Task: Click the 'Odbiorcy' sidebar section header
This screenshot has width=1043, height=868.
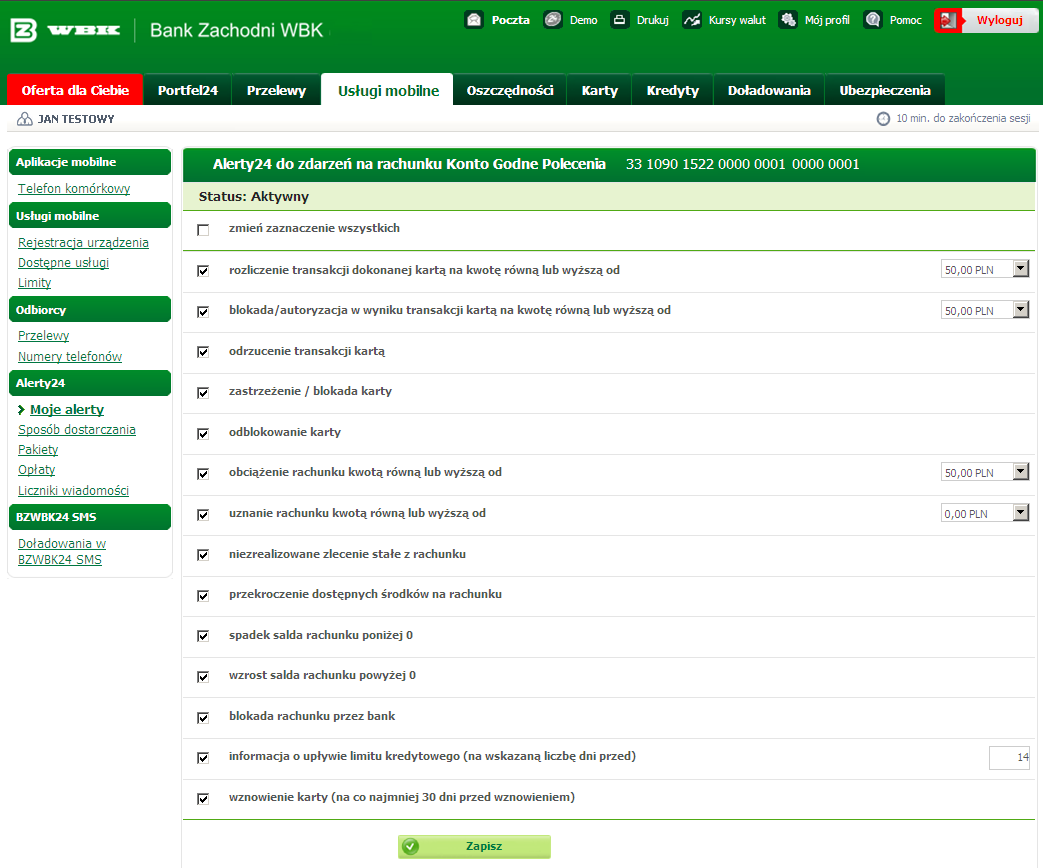Action: pyautogui.click(x=90, y=309)
